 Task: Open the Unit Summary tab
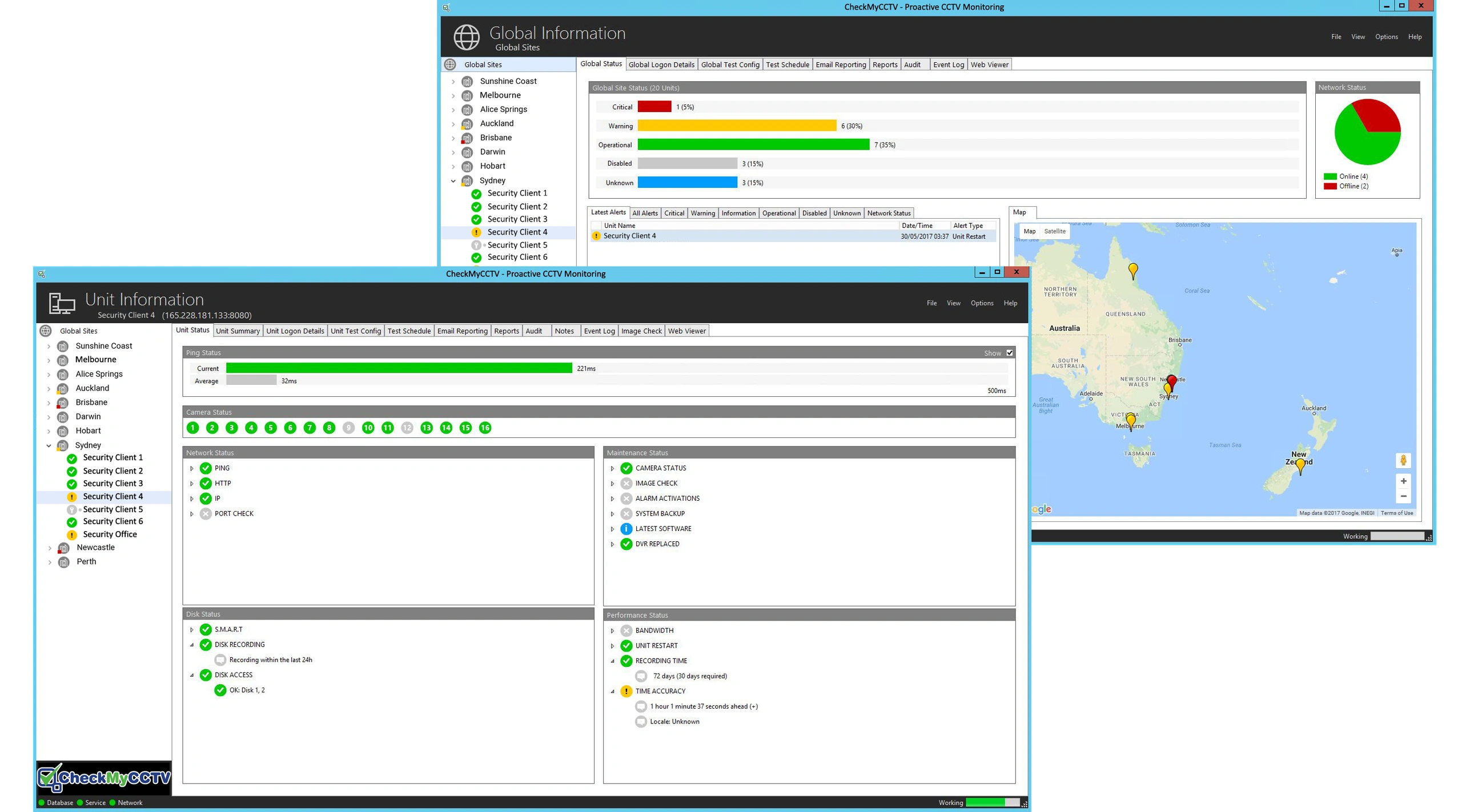[238, 331]
